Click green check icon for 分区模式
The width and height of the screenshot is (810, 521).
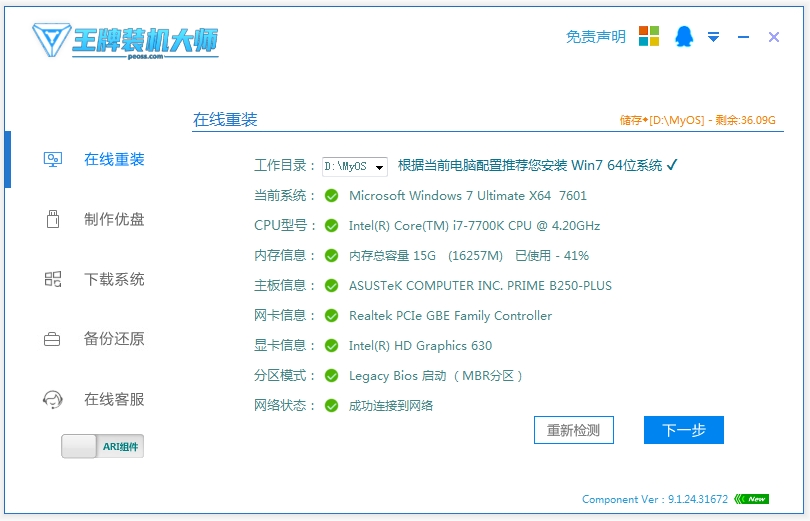(x=332, y=375)
